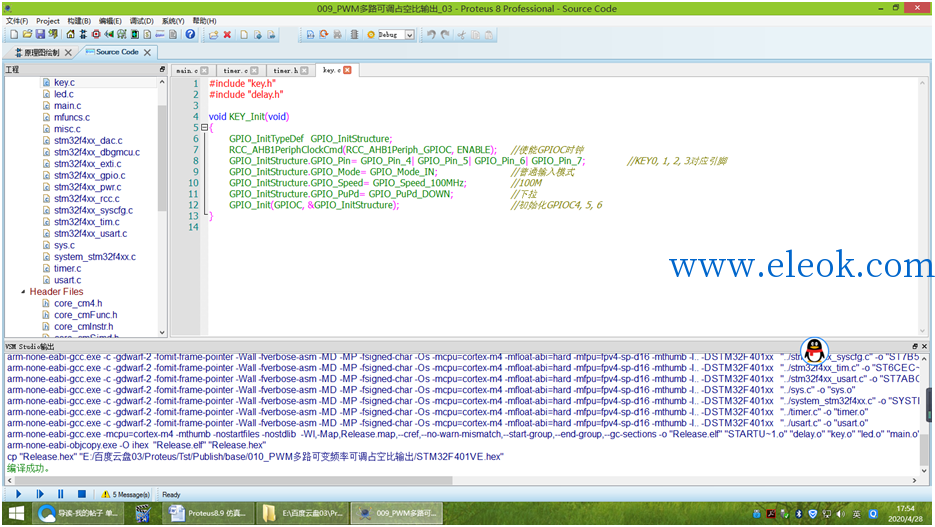Select the Source Code tab
The height and width of the screenshot is (527, 935).
coord(117,52)
